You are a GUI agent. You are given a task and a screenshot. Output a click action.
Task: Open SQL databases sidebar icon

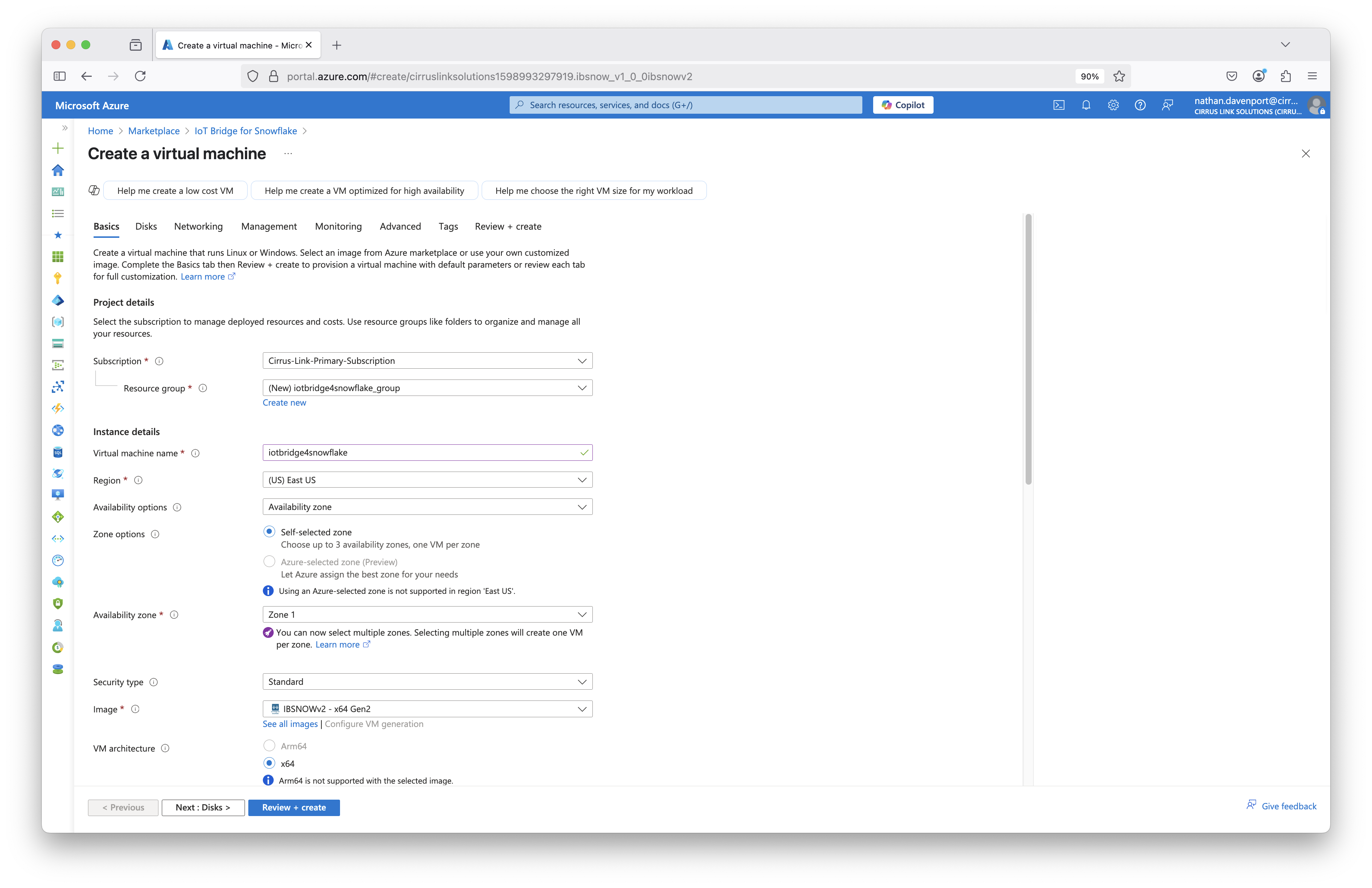tap(58, 452)
